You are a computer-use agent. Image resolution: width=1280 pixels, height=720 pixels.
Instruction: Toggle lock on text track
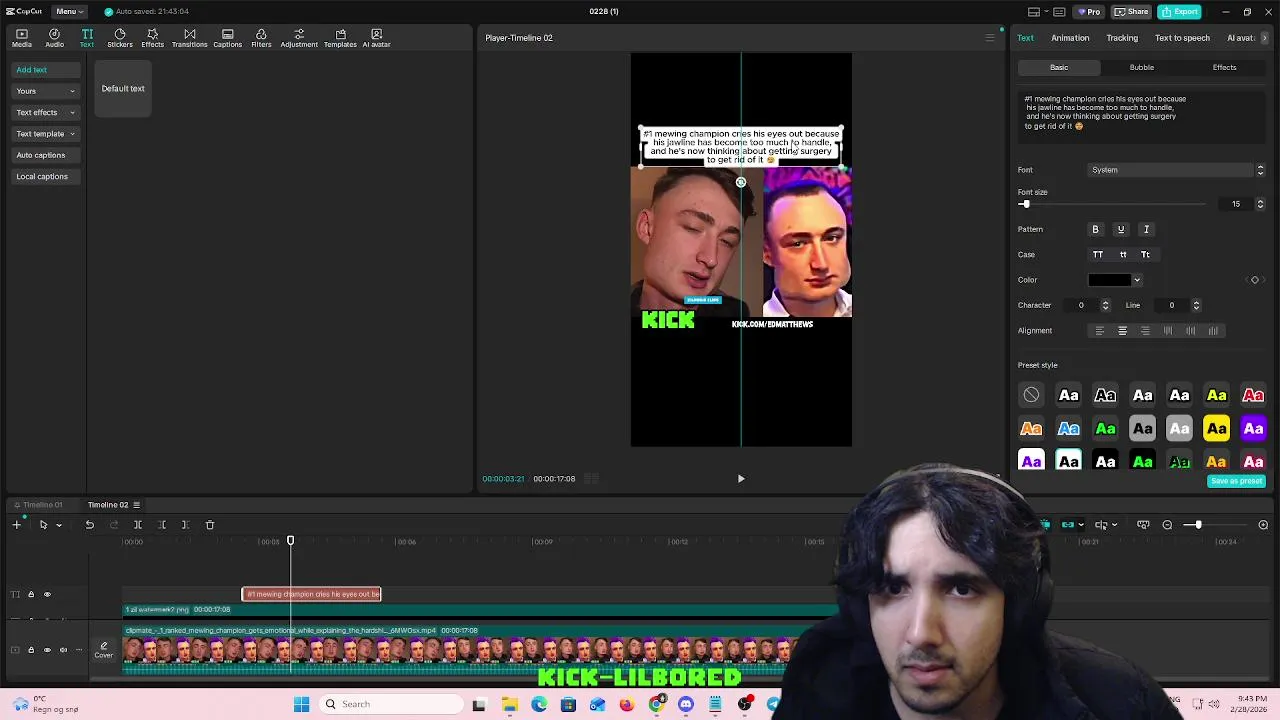[31, 594]
